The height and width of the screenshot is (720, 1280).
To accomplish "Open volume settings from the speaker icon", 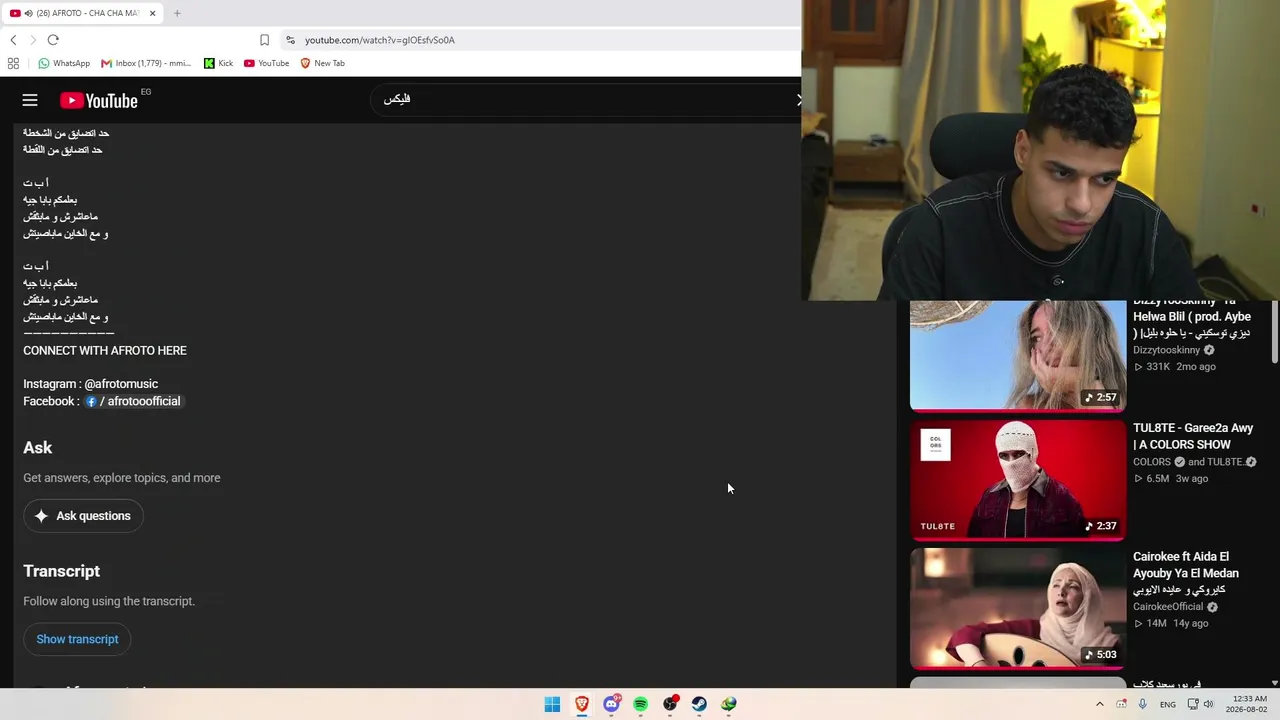I will point(1208,704).
